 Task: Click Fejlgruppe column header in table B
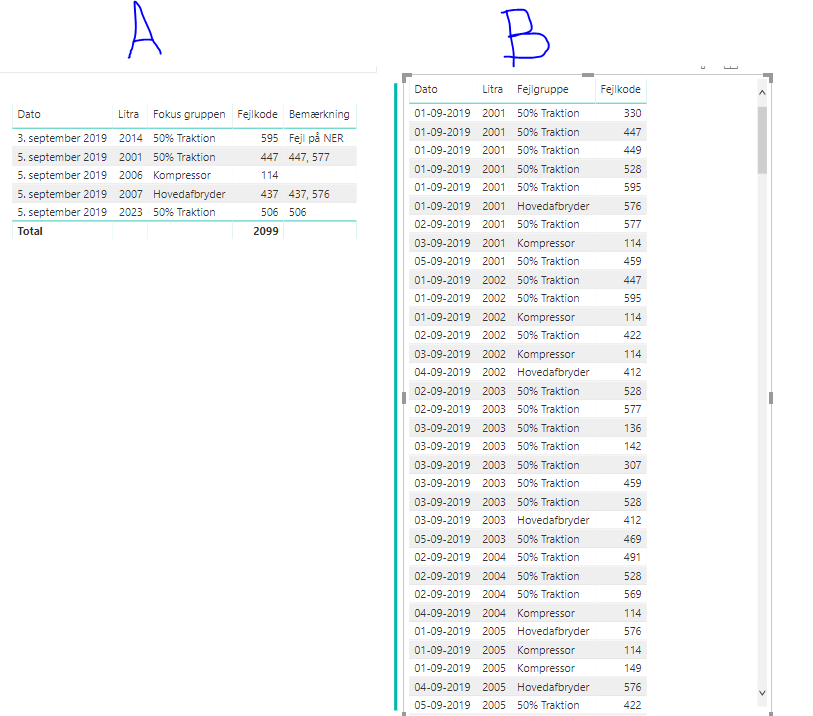(542, 89)
